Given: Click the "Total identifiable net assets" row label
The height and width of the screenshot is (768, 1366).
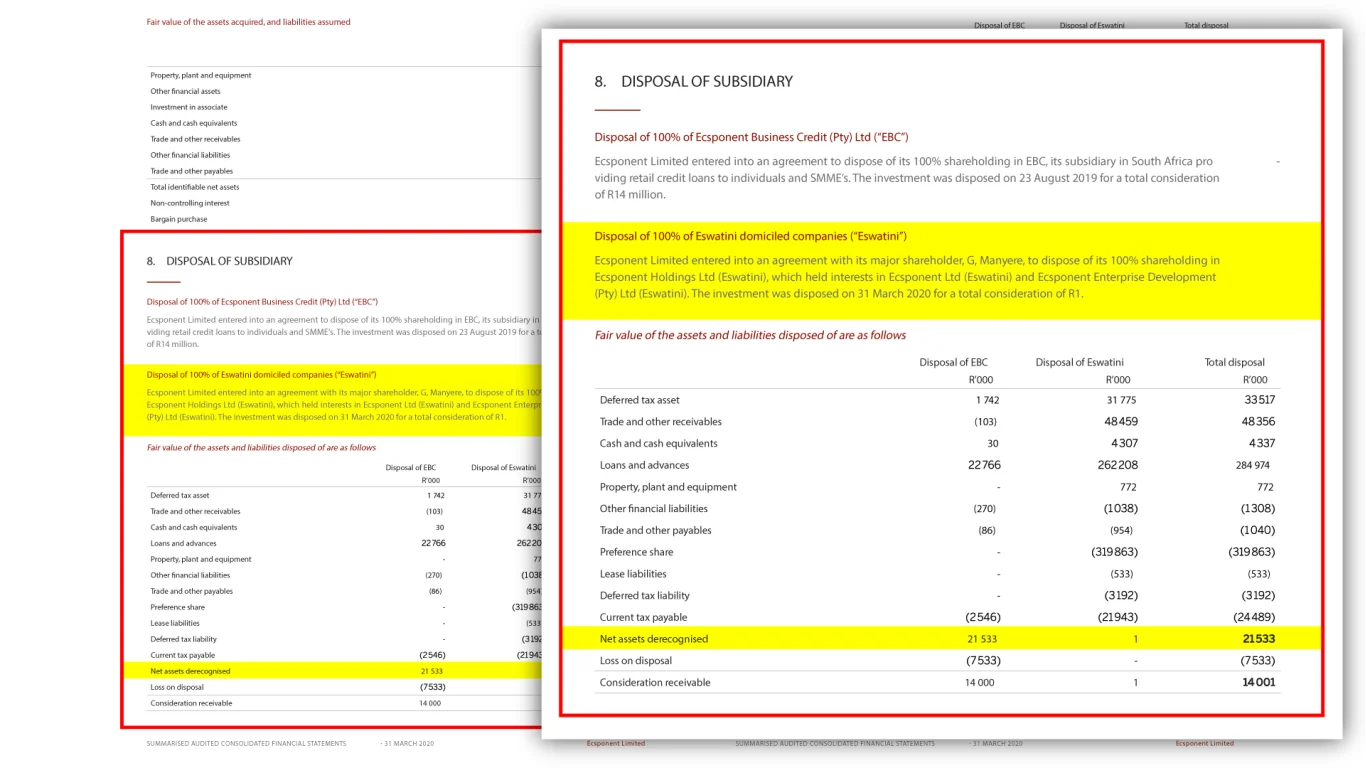Looking at the screenshot, I should [194, 187].
